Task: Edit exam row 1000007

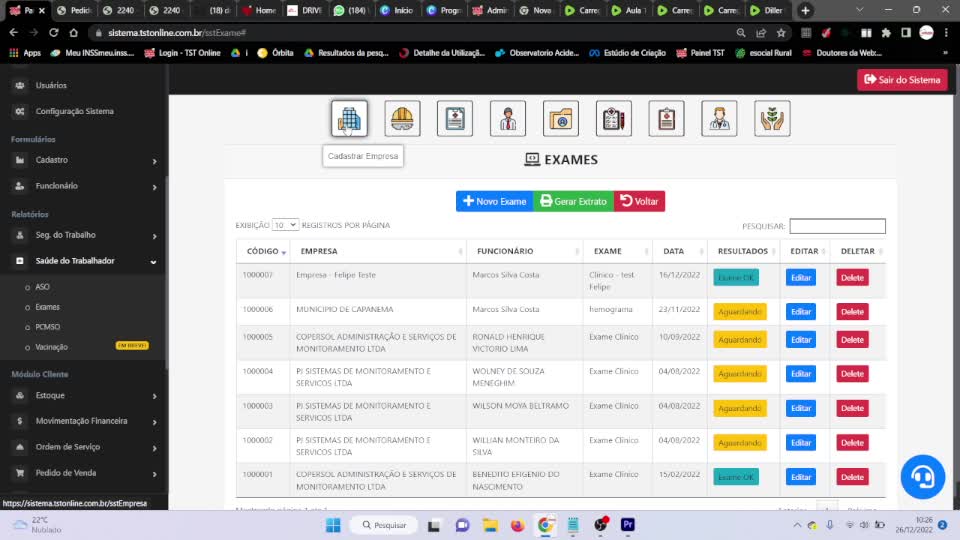Action: pyautogui.click(x=801, y=277)
